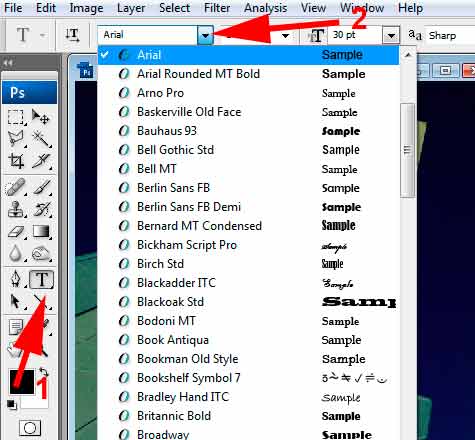Select the Clone Stamp tool
This screenshot has width=475, height=440.
click(16, 209)
